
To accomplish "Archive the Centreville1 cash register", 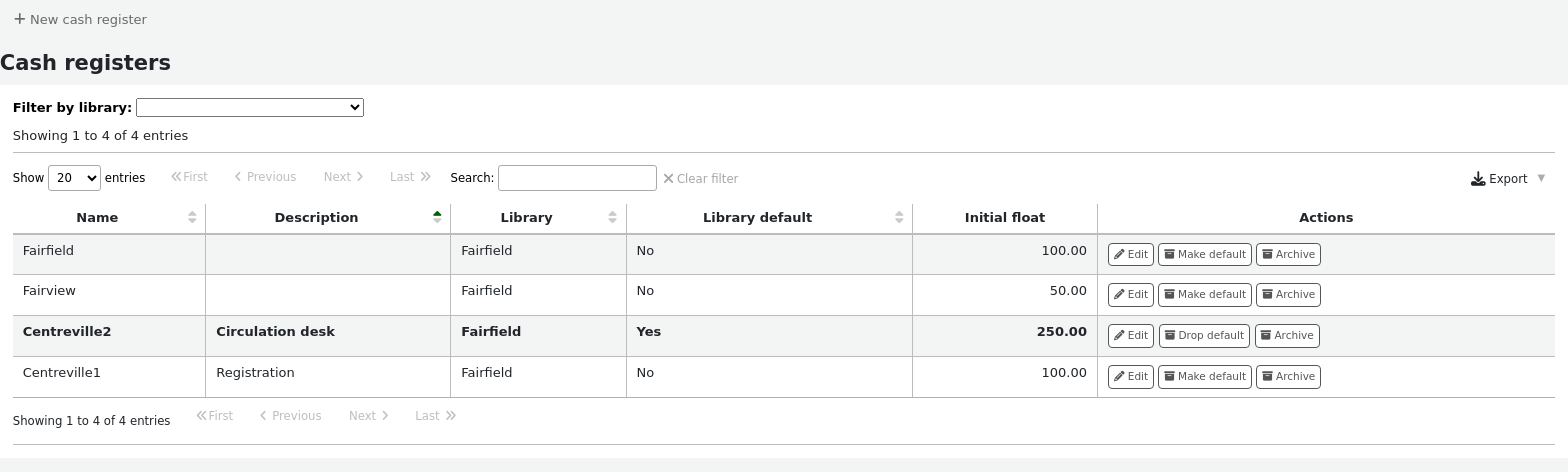I will coord(1288,377).
